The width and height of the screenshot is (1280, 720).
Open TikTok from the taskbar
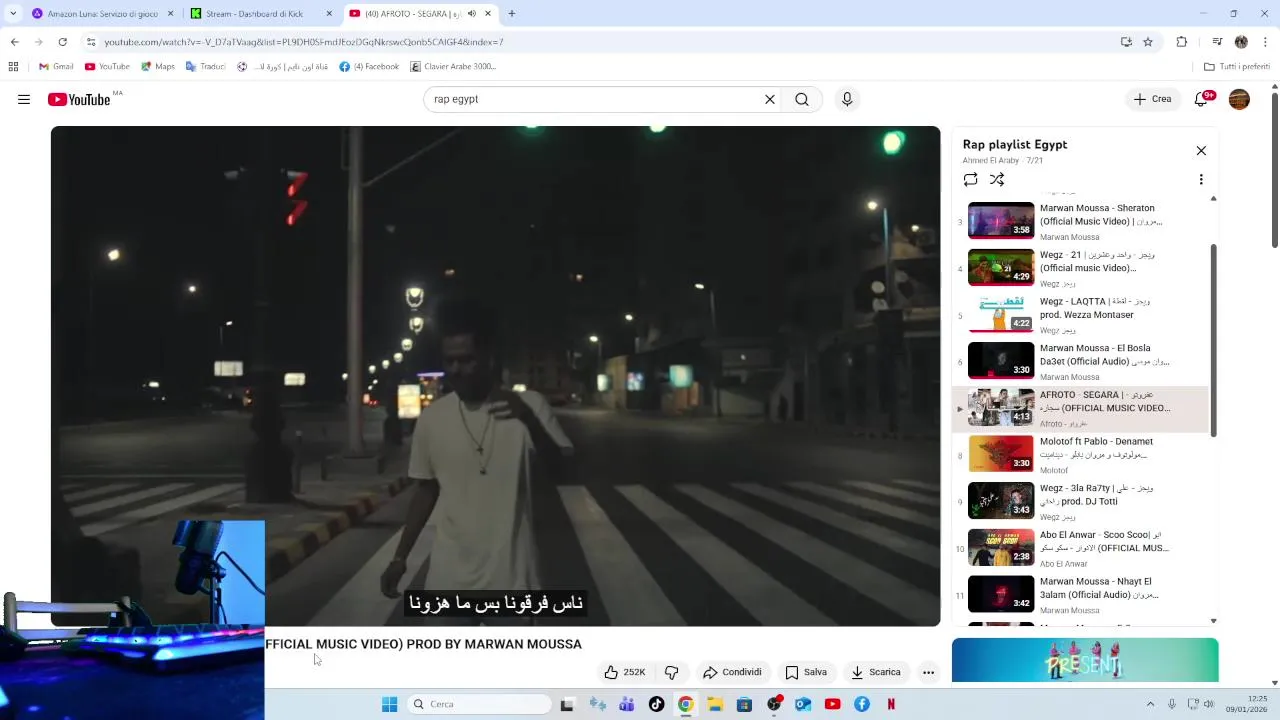656,704
